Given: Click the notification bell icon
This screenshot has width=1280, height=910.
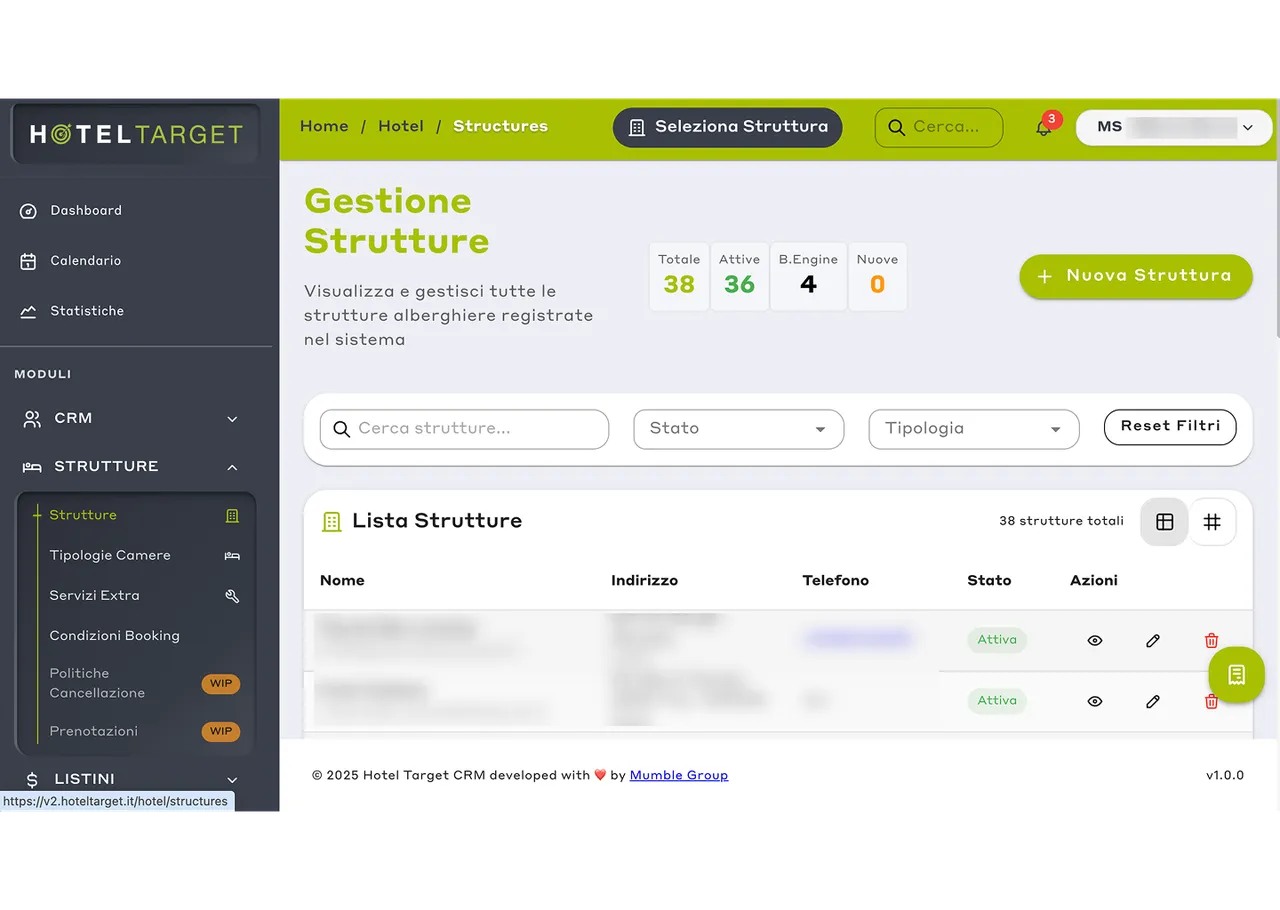Looking at the screenshot, I should [x=1041, y=128].
